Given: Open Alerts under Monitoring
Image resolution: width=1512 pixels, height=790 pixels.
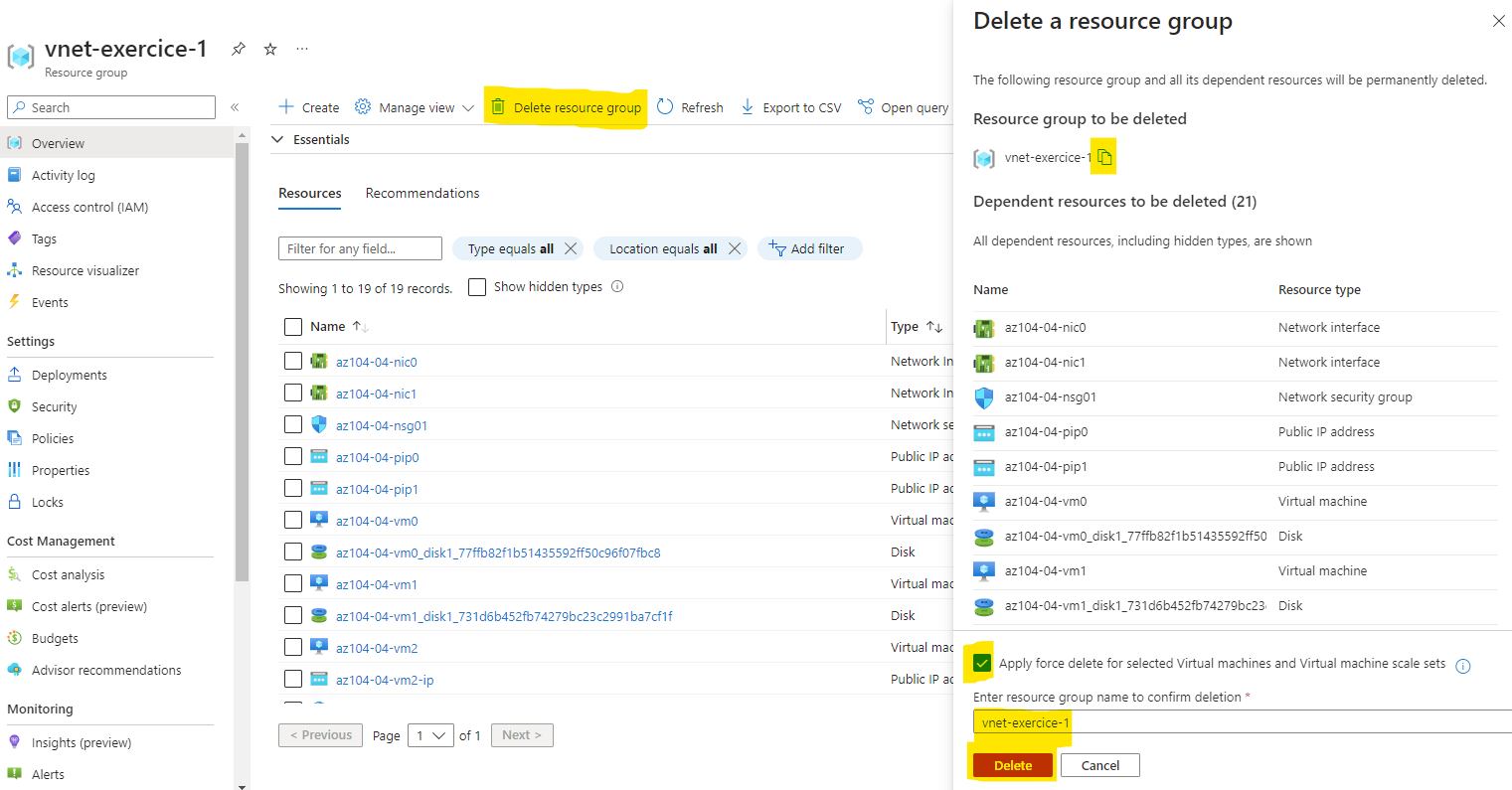Looking at the screenshot, I should pos(48,774).
